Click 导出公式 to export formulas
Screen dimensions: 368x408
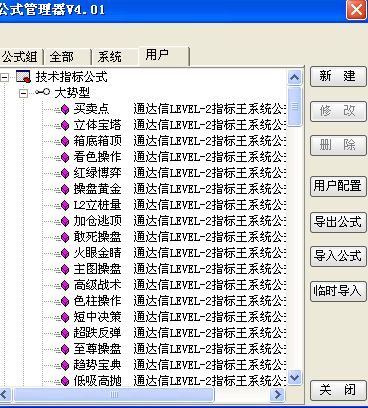click(x=338, y=222)
